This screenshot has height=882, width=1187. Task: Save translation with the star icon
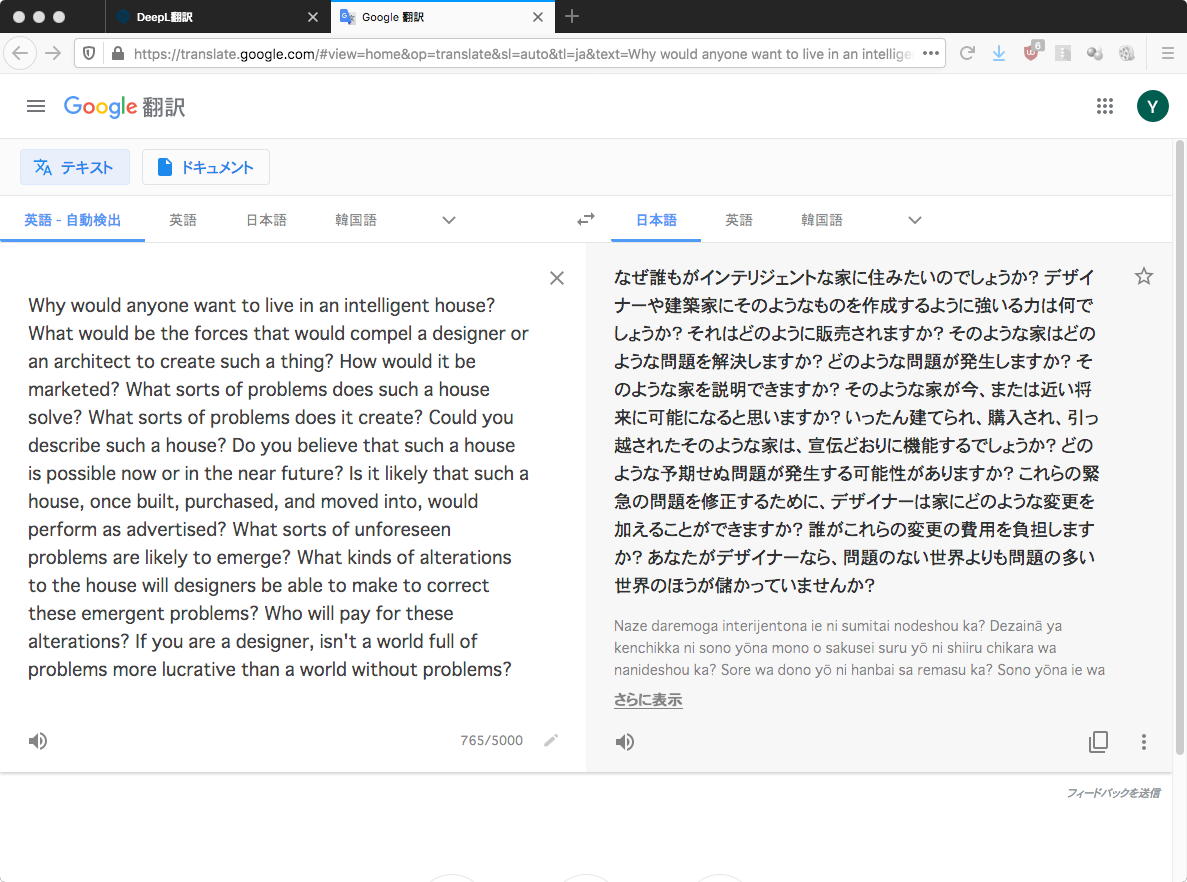click(1143, 276)
